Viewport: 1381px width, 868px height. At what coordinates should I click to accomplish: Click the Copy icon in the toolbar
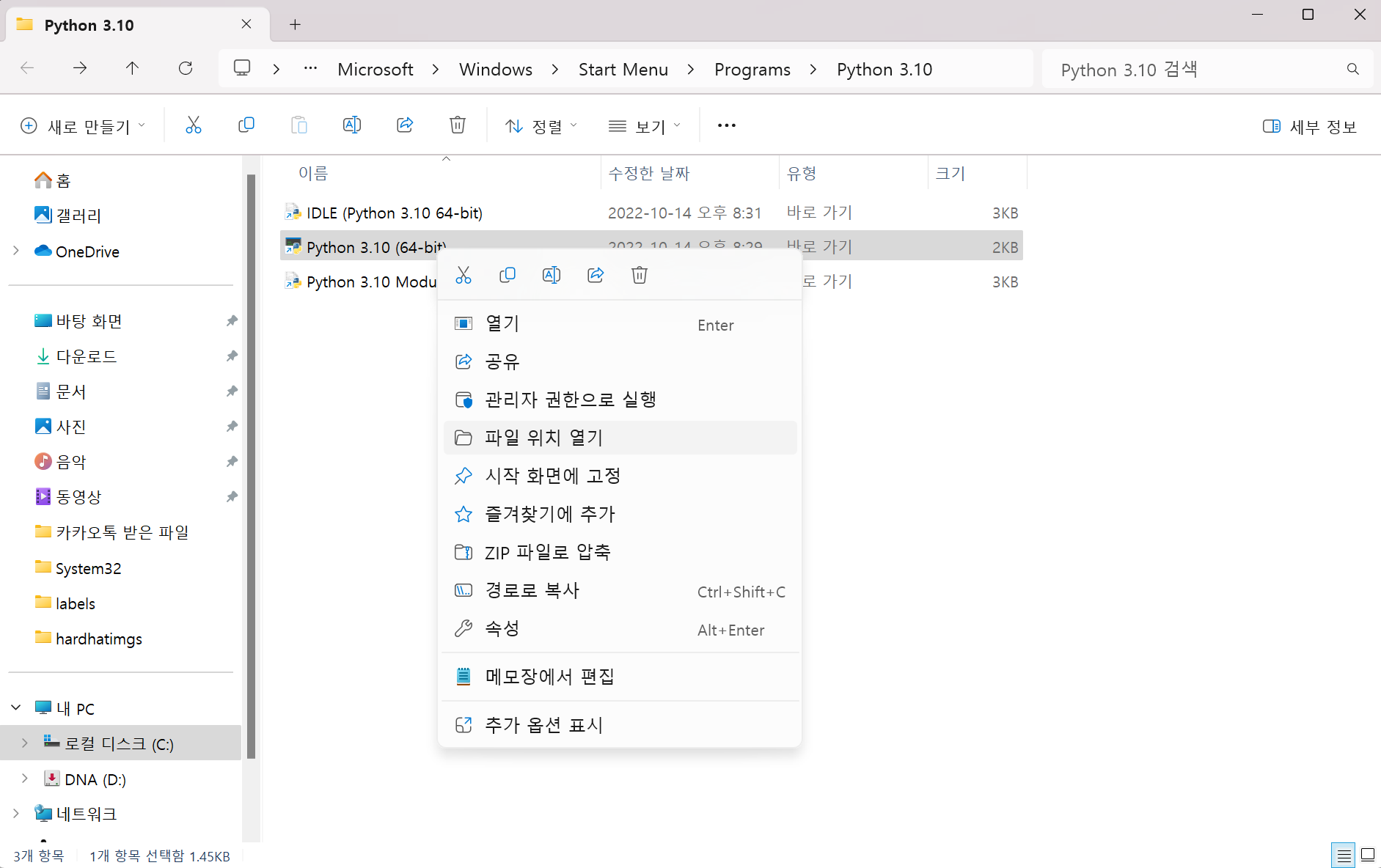point(246,125)
